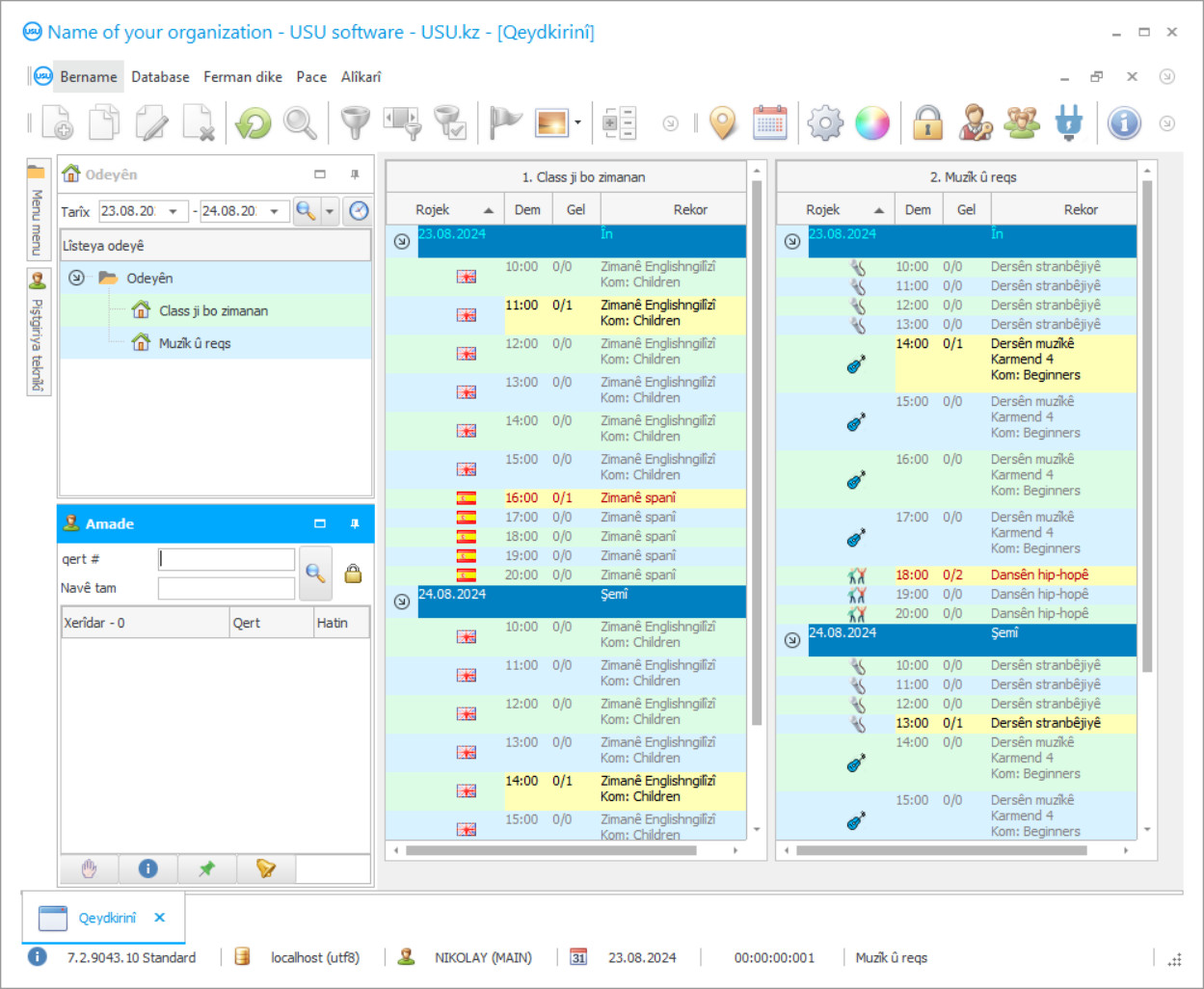The height and width of the screenshot is (989, 1204).
Task: Open the settings gear icon
Action: (x=825, y=123)
